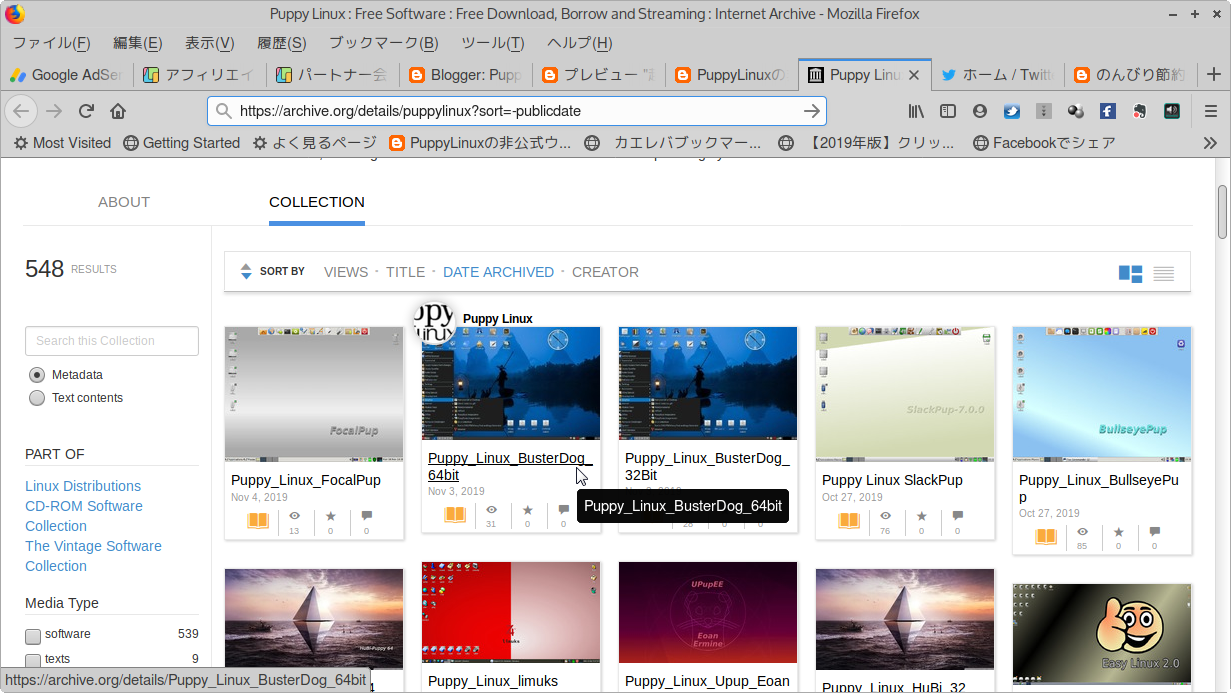Open the ヘルプ(H) menu
The image size is (1231, 693).
point(579,43)
